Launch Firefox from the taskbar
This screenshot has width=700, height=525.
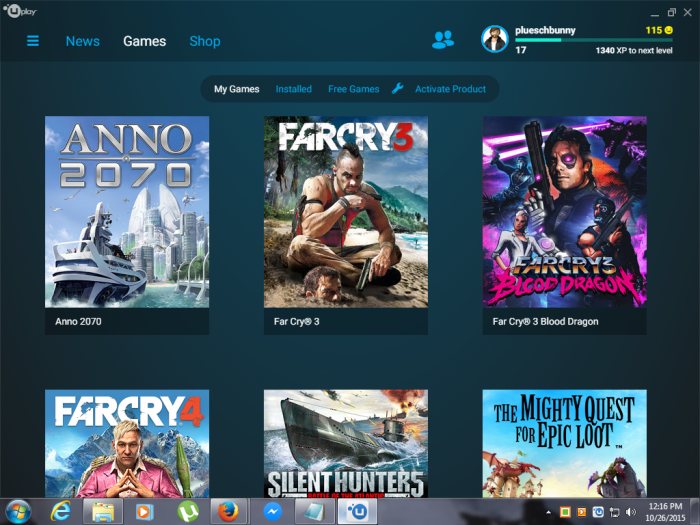[x=228, y=512]
